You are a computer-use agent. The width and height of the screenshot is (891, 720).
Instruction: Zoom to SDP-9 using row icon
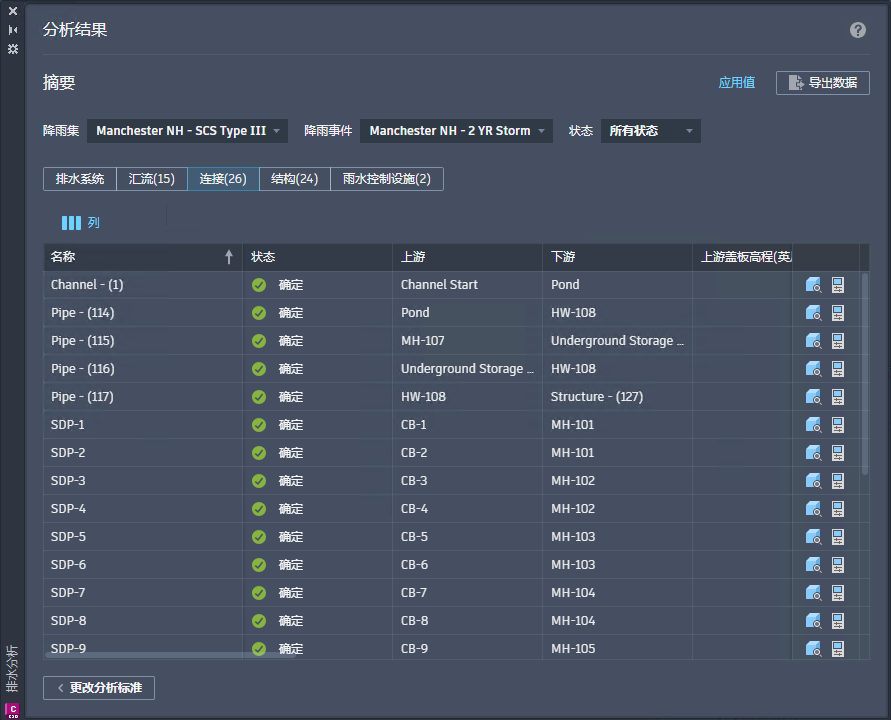(x=813, y=648)
